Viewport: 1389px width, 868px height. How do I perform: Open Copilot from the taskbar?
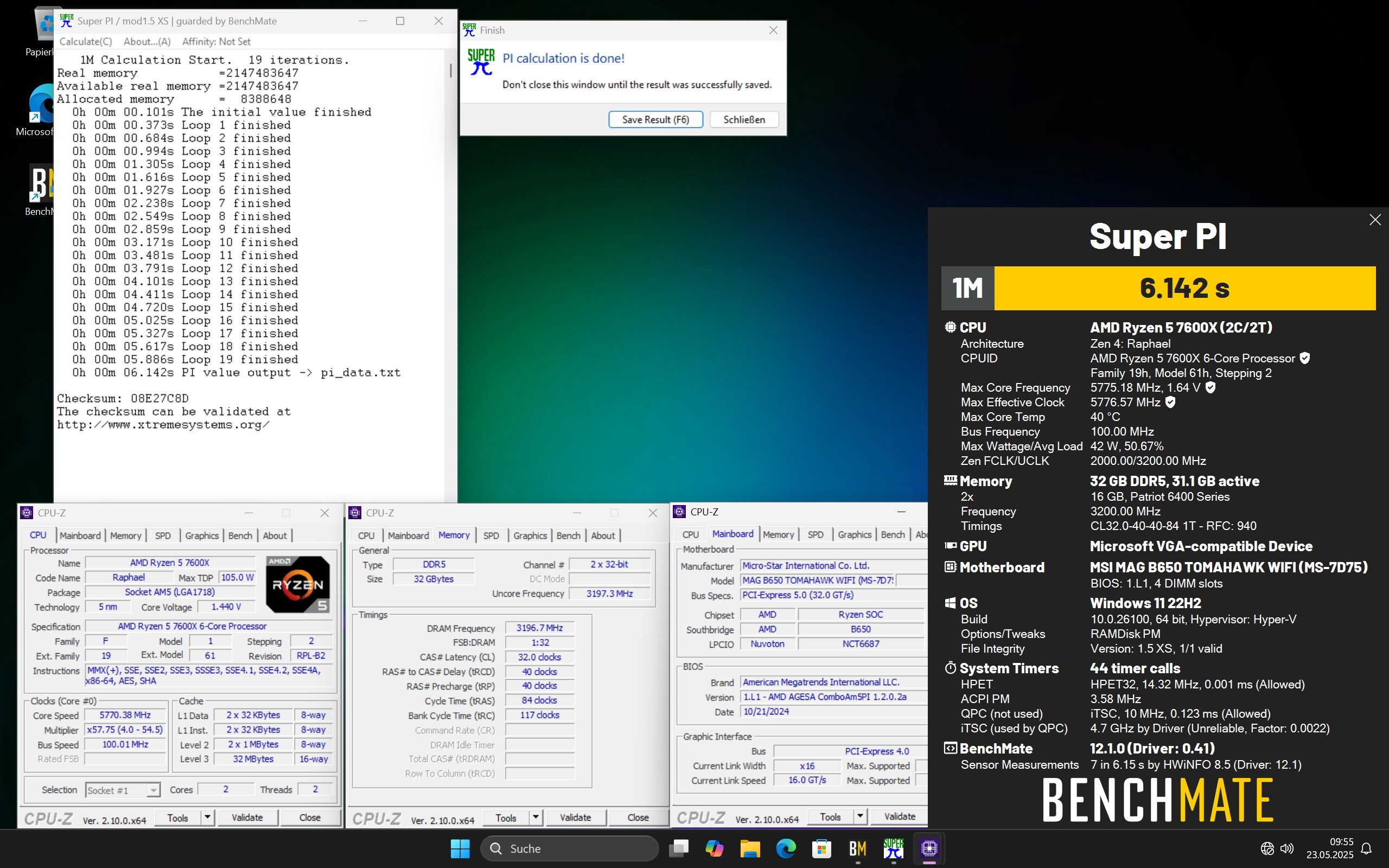click(x=714, y=848)
